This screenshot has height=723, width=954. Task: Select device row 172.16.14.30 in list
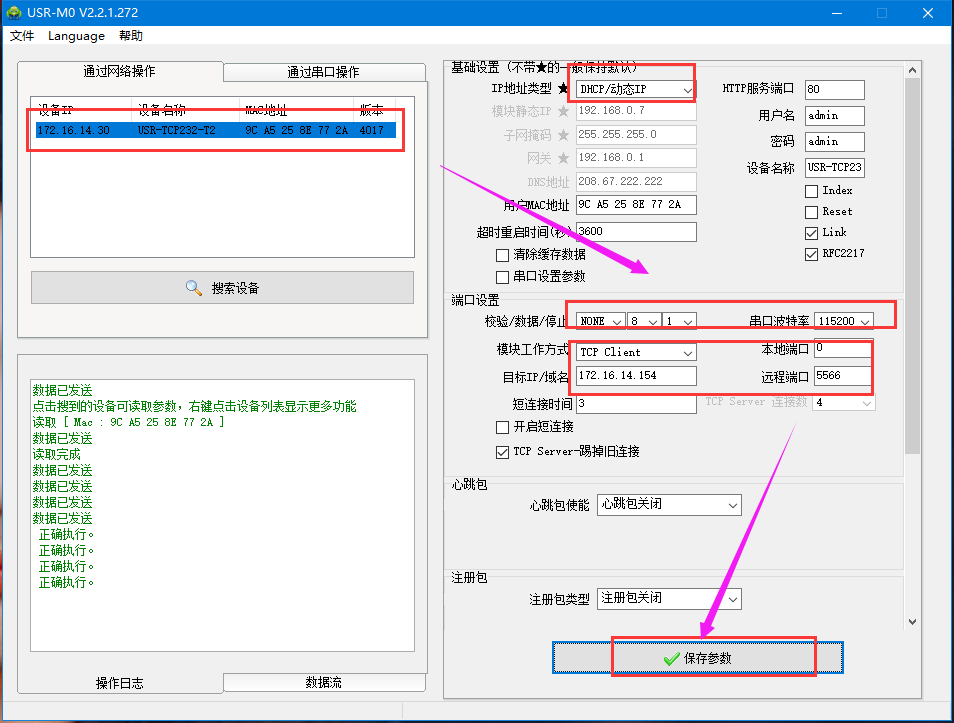(x=215, y=130)
